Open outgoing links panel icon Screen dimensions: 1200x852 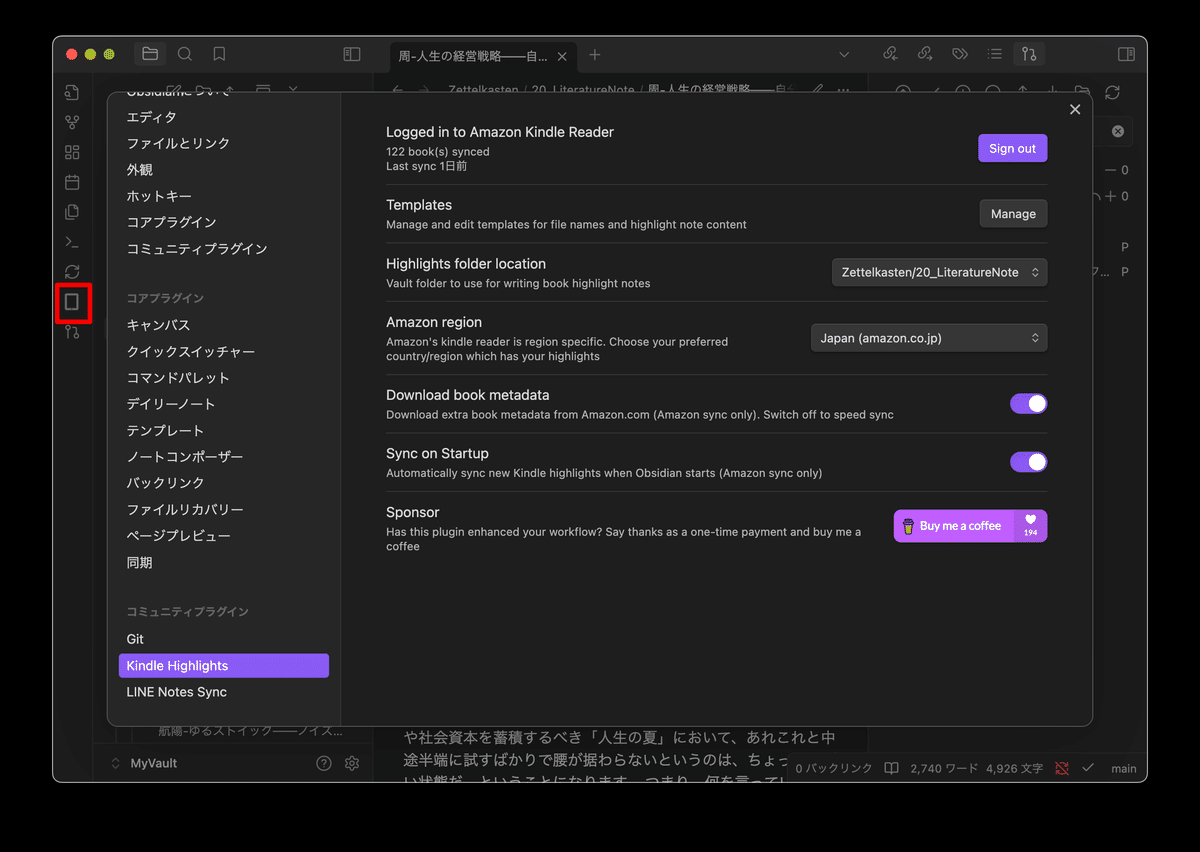[925, 54]
